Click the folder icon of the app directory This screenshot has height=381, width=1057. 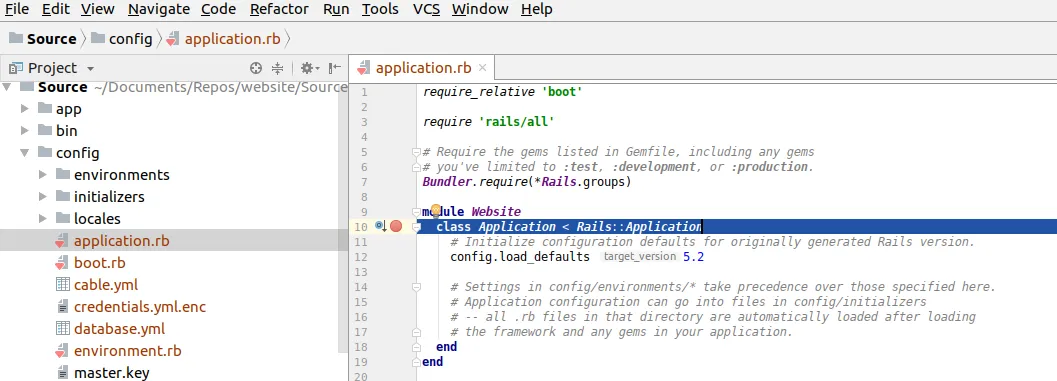[44, 109]
